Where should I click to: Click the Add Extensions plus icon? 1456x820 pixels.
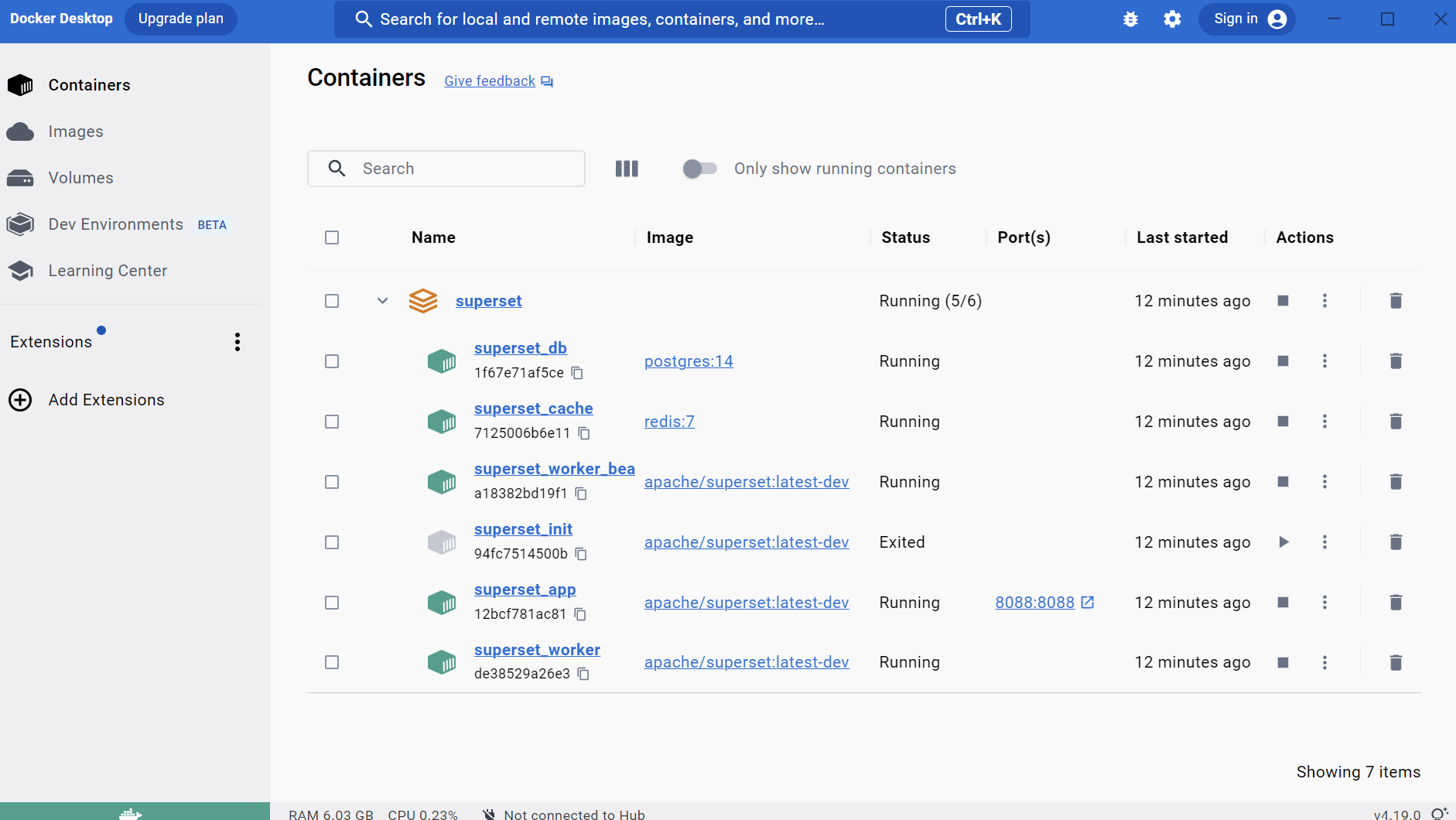point(20,400)
